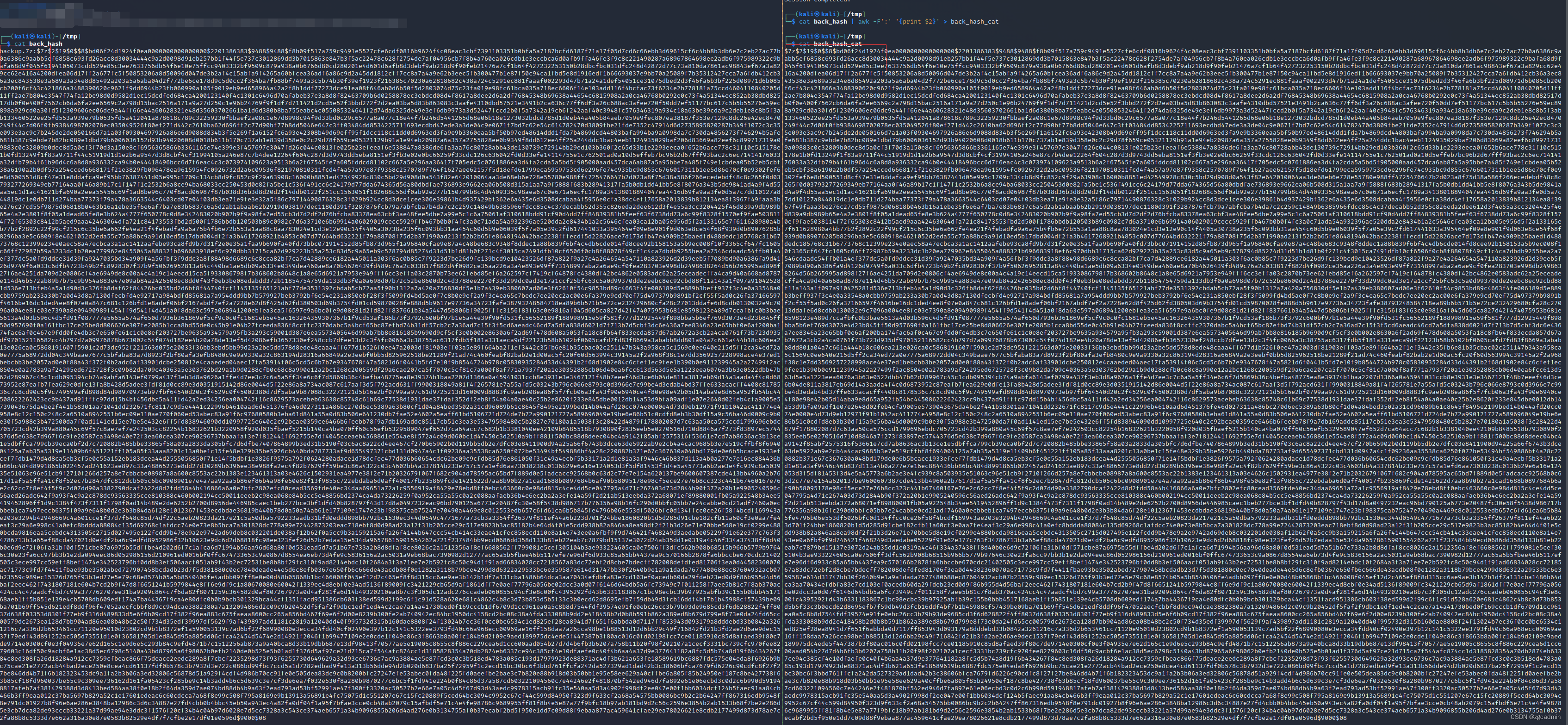Viewport: 1568px width, 725px height.
Task: Click 'backup.7z' at start of left hash output
Action: click(x=16, y=51)
